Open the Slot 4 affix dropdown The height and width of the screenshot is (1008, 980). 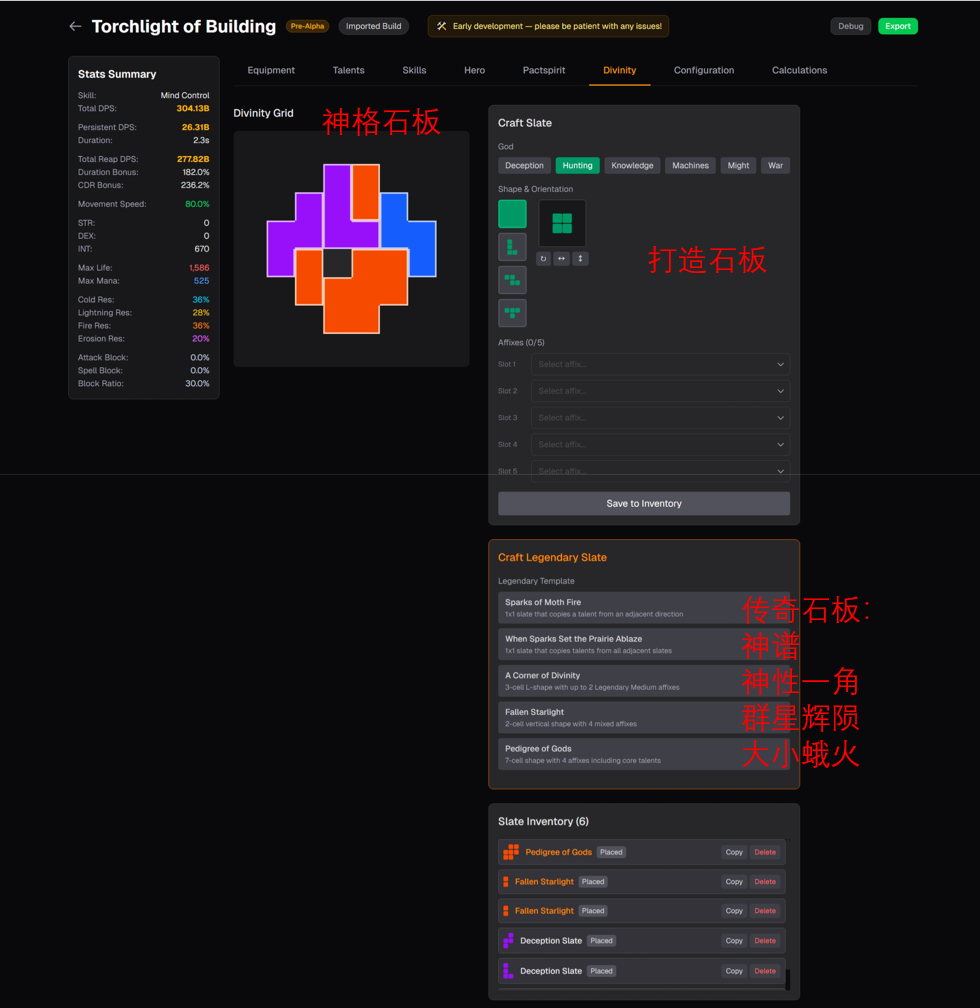click(660, 445)
